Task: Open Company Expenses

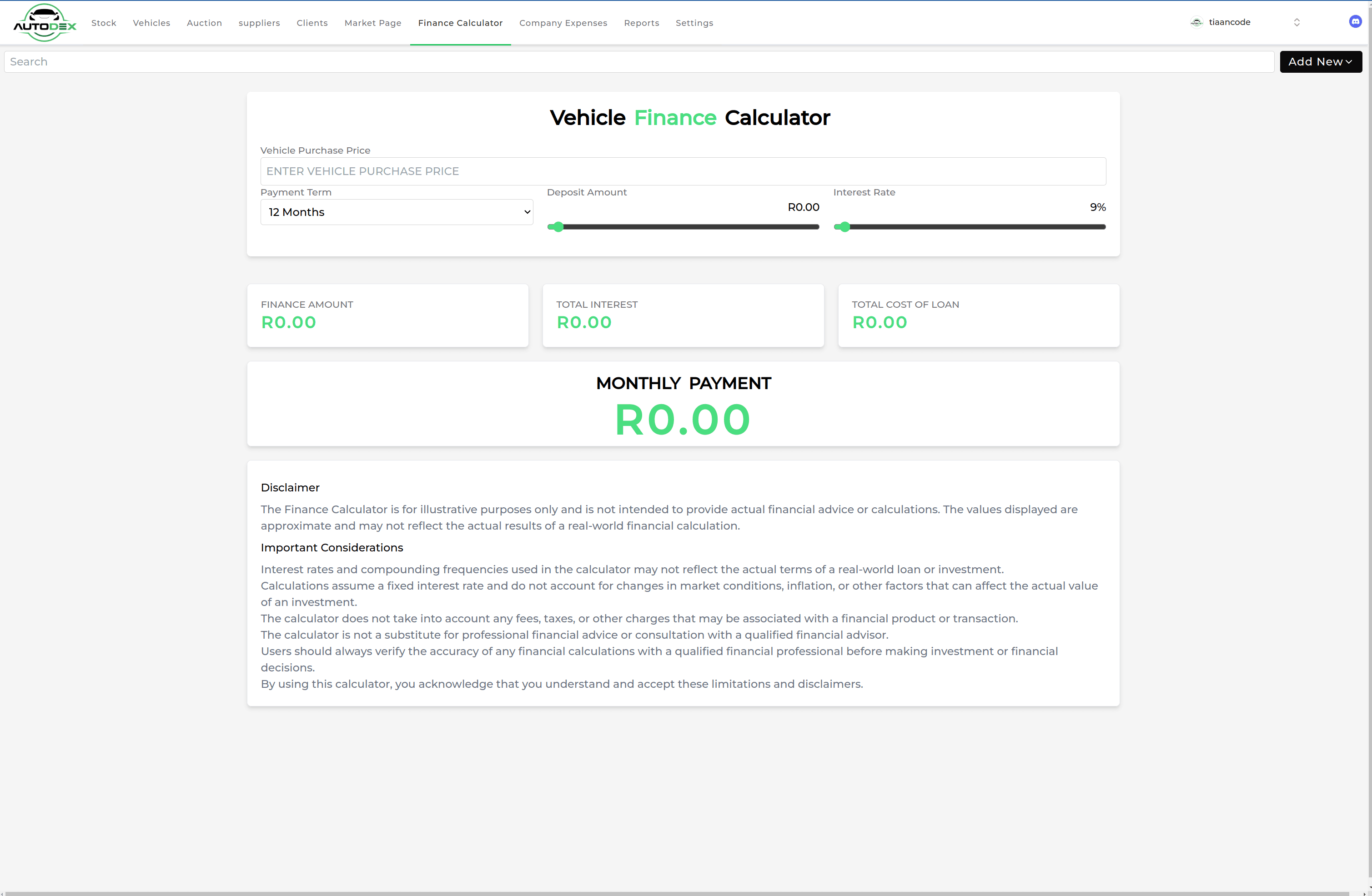Action: (x=563, y=22)
